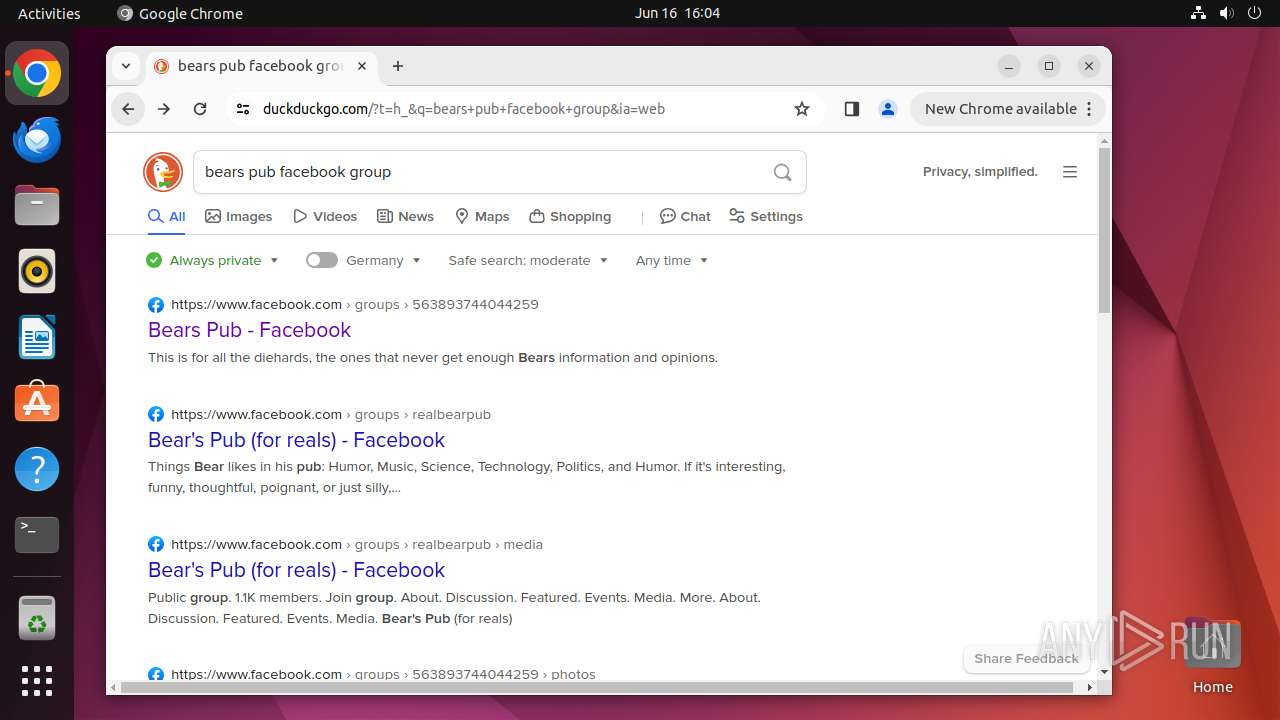
Task: Click New Chrome available update button
Action: (1008, 109)
